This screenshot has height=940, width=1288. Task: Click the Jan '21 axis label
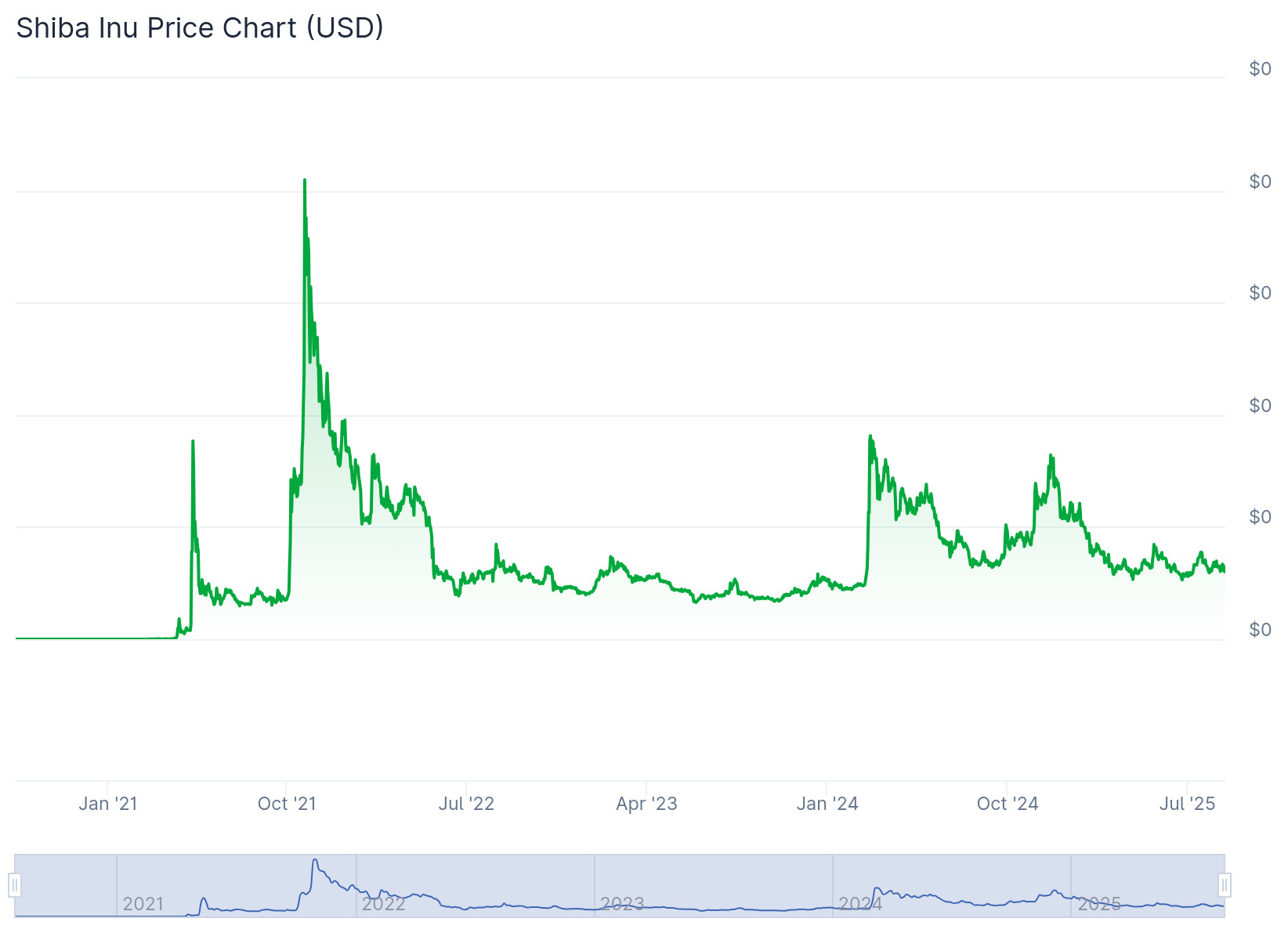click(108, 804)
